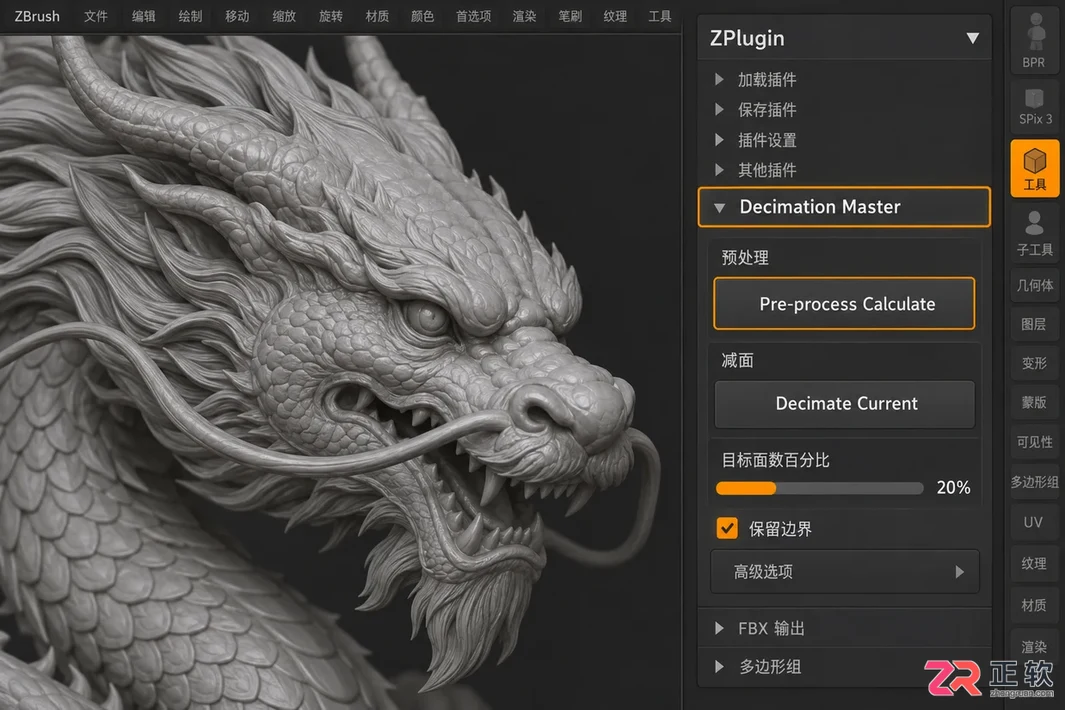Image resolution: width=1065 pixels, height=710 pixels.
Task: Open the ZBrush menu
Action: pos(37,16)
